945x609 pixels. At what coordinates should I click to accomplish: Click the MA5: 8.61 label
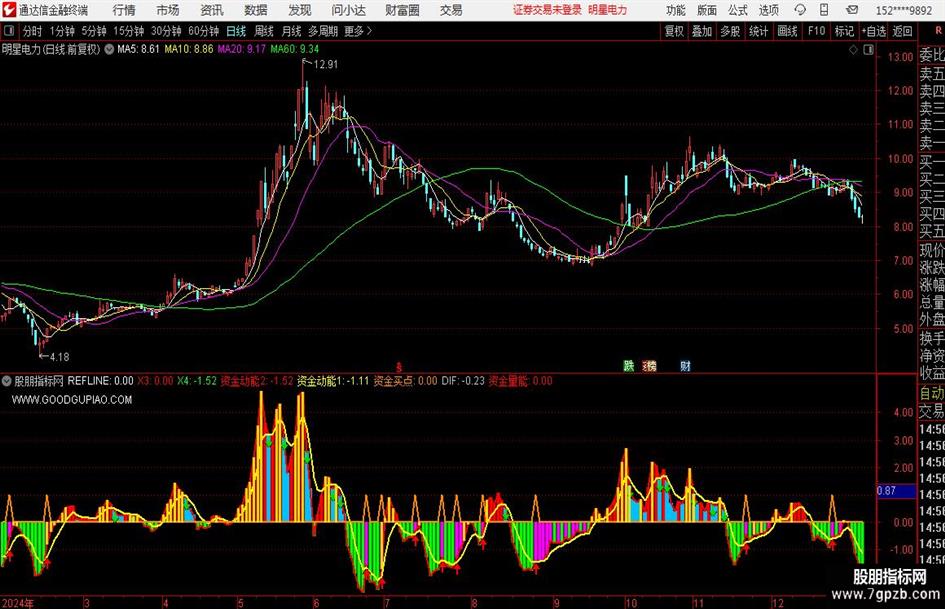pyautogui.click(x=138, y=49)
